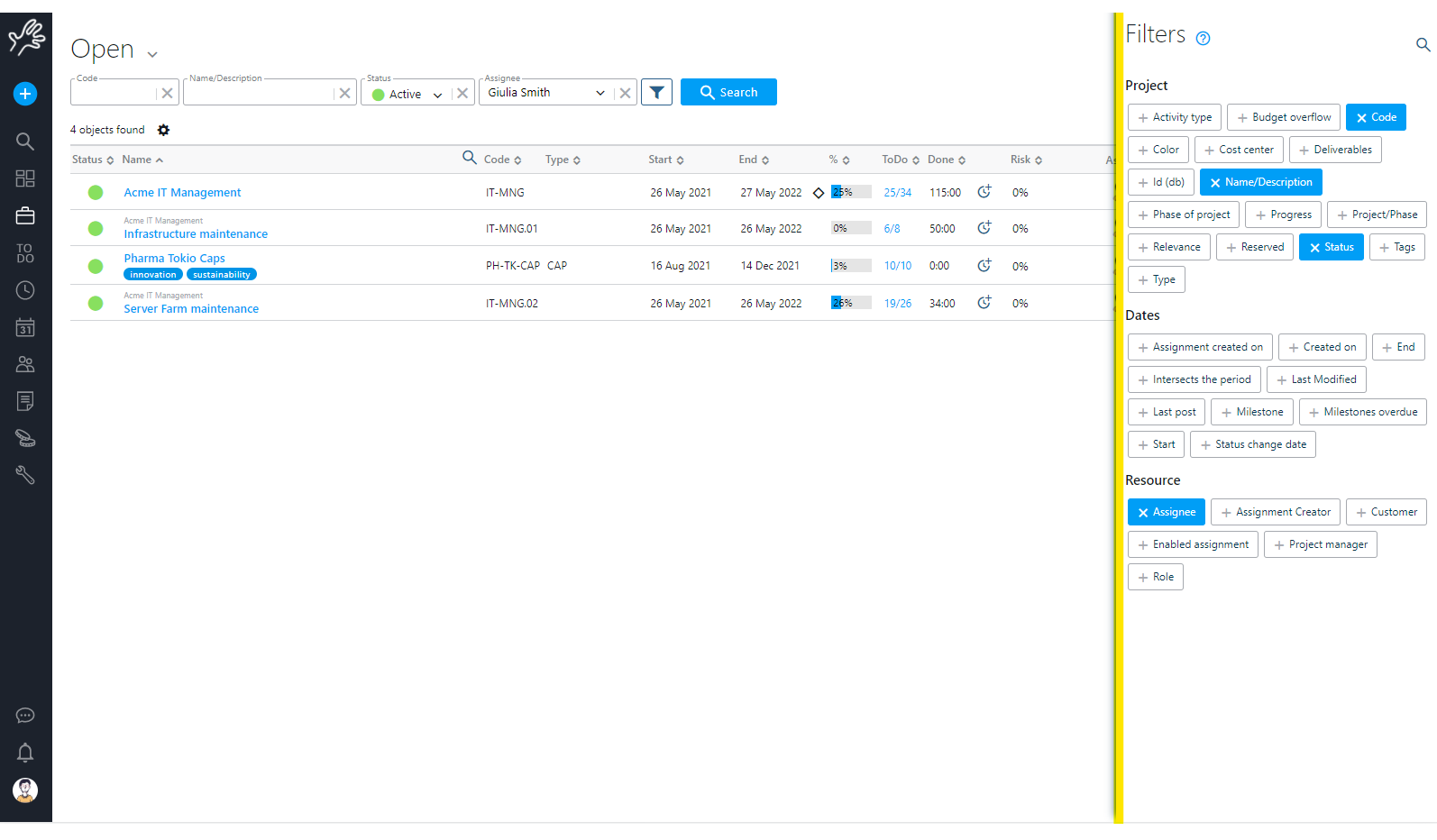Remove the Status filter chip
Screen dimensions: 1437x840
click(1331, 247)
